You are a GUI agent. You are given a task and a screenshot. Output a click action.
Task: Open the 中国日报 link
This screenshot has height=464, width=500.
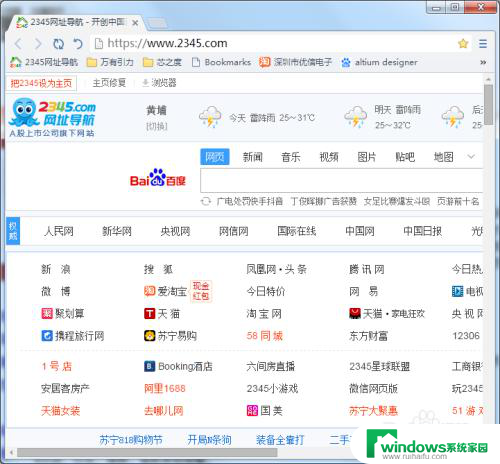[423, 231]
